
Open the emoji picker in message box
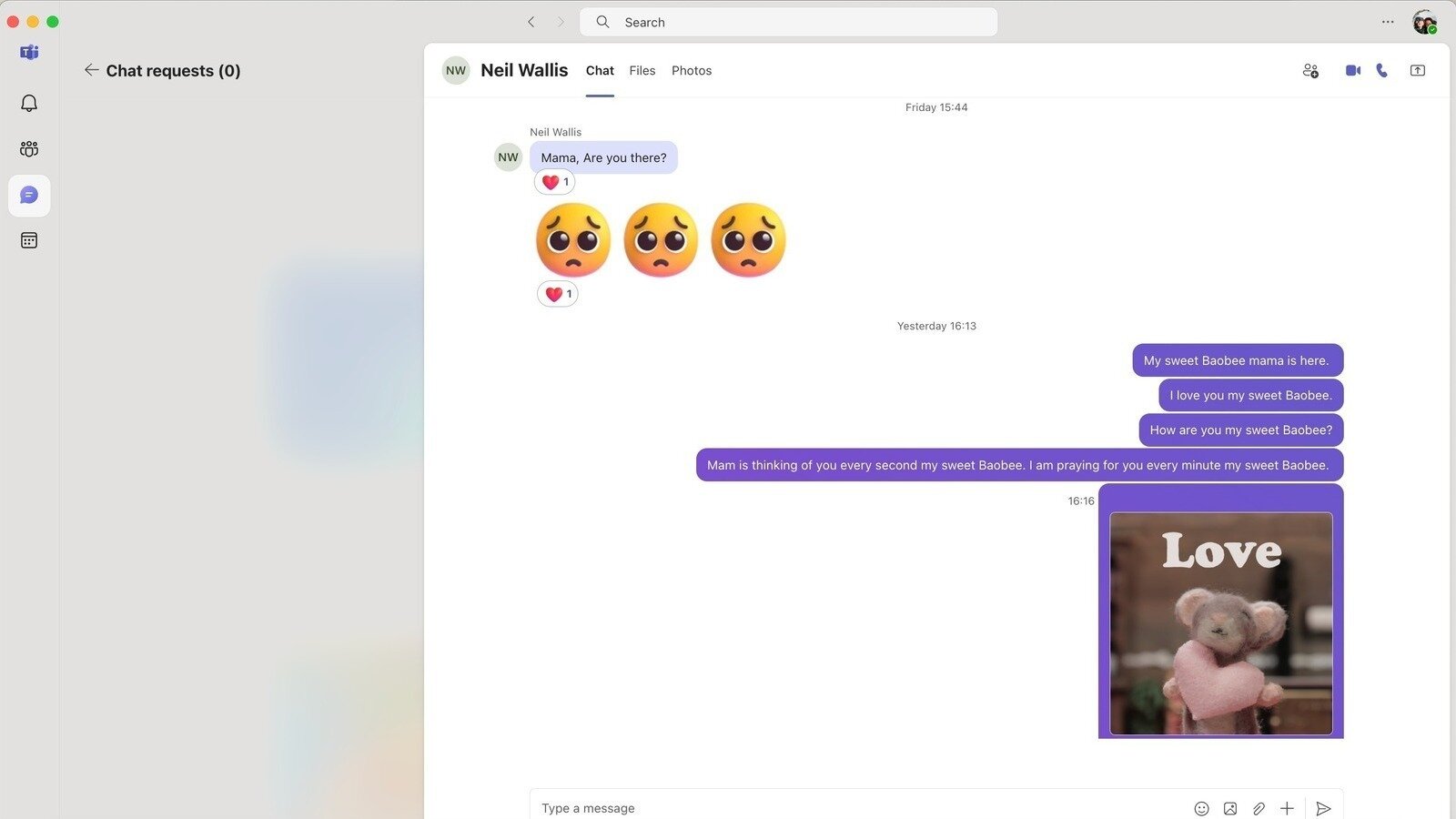click(x=1201, y=808)
